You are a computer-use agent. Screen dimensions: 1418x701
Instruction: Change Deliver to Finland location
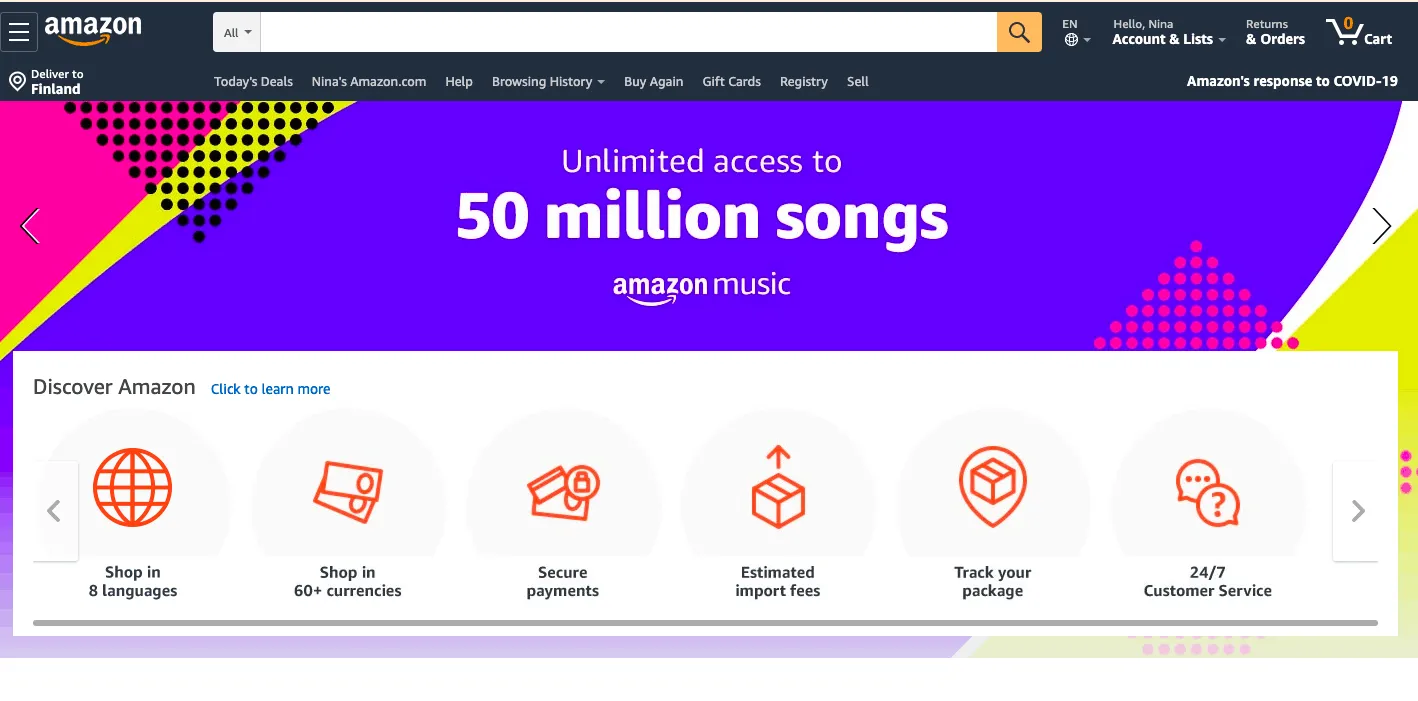click(x=46, y=81)
